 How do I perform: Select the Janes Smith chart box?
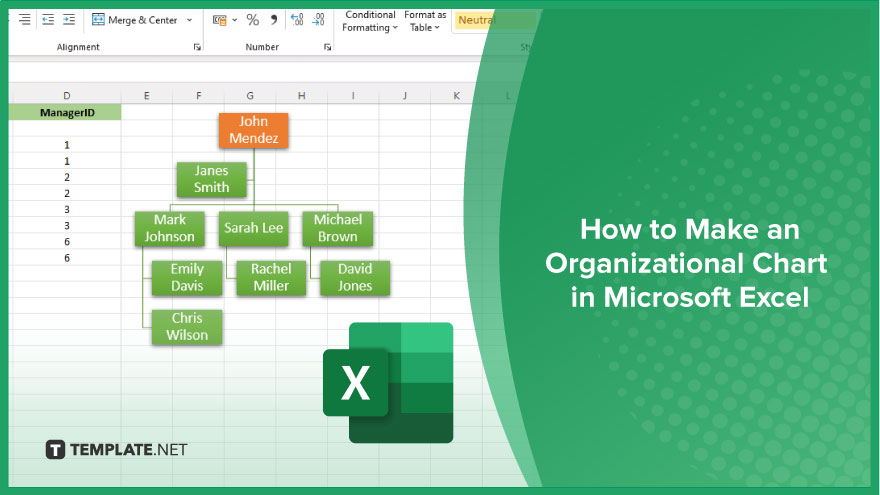click(212, 180)
